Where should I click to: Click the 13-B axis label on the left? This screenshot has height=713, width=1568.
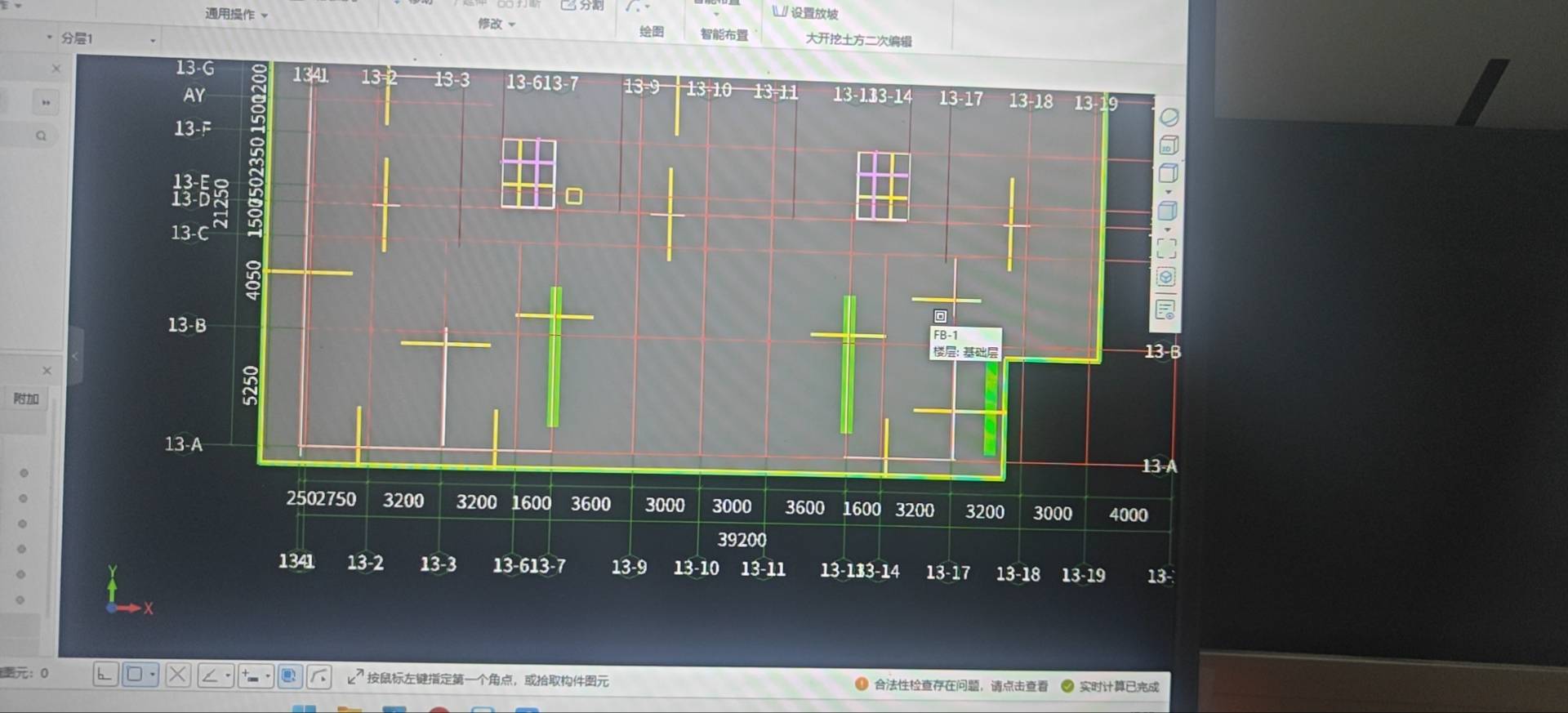(x=187, y=325)
